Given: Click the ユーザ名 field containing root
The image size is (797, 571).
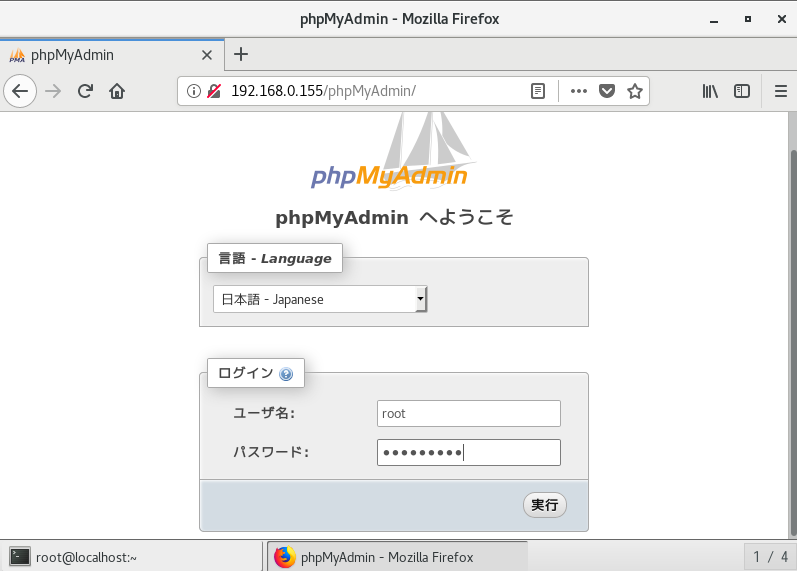Looking at the screenshot, I should tap(469, 413).
